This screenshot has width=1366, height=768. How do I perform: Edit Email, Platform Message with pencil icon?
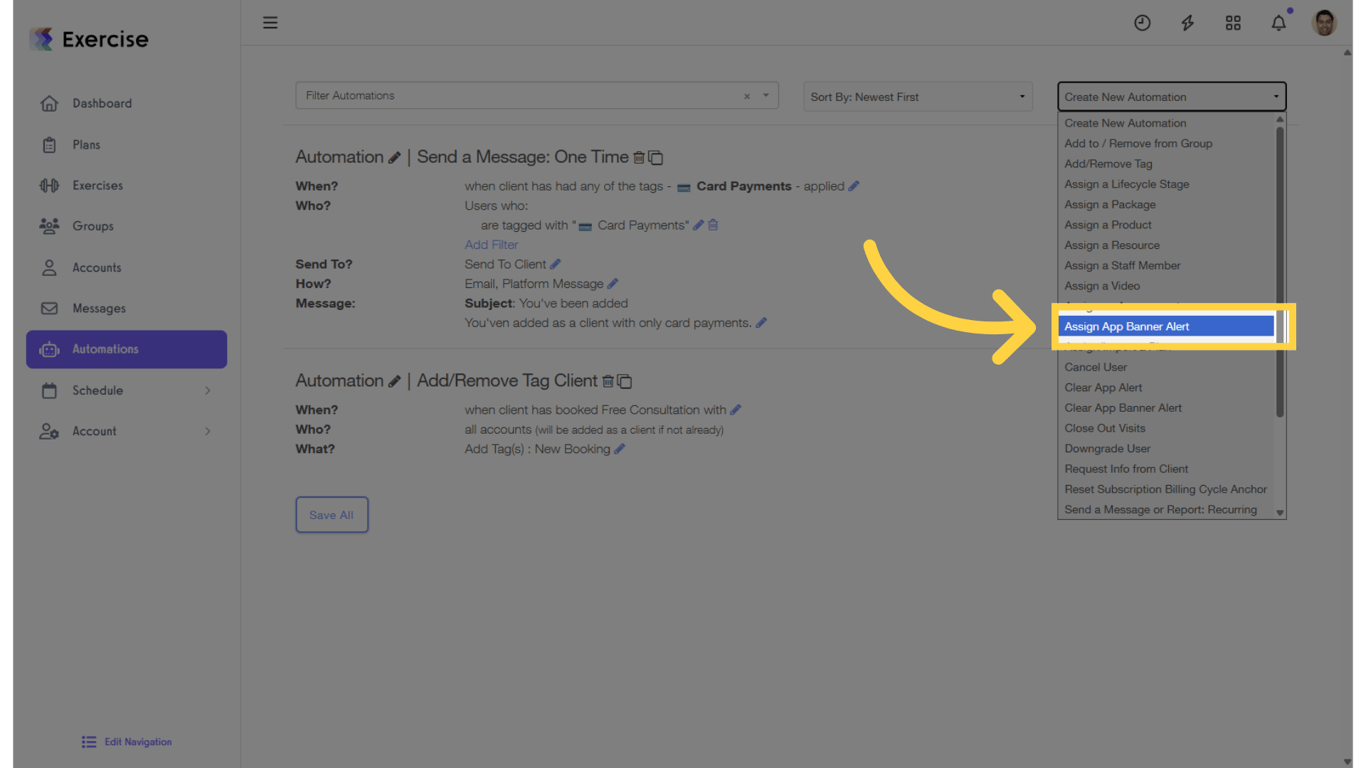613,283
